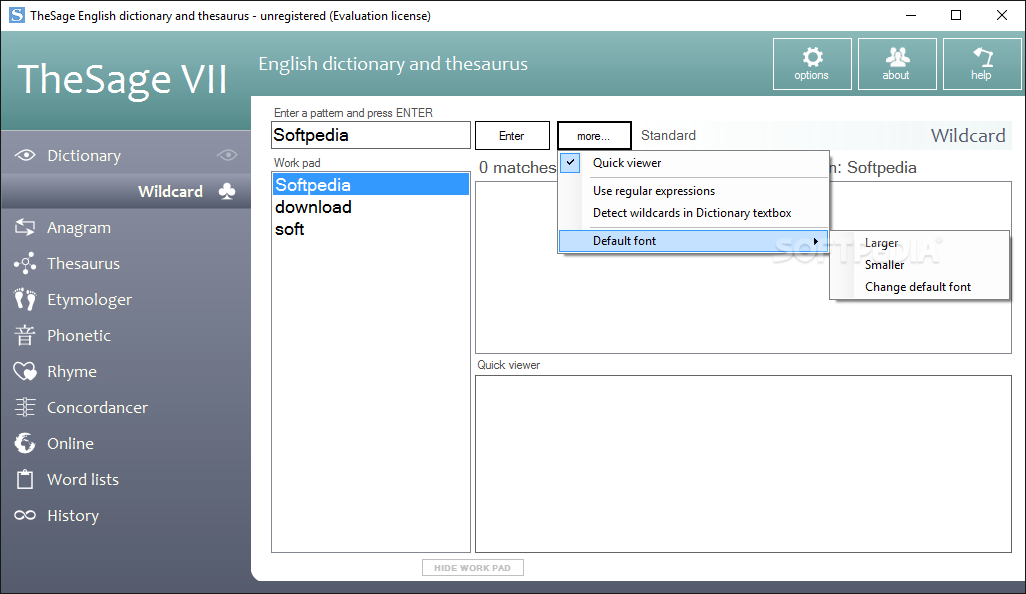Select Softpedia in the work pad
Viewport: 1026px width, 594px height.
(x=371, y=184)
